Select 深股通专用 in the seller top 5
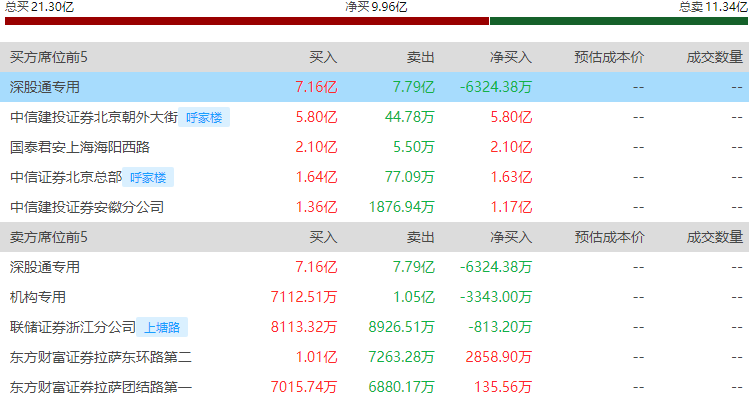Image resolution: width=749 pixels, height=393 pixels. click(44, 267)
